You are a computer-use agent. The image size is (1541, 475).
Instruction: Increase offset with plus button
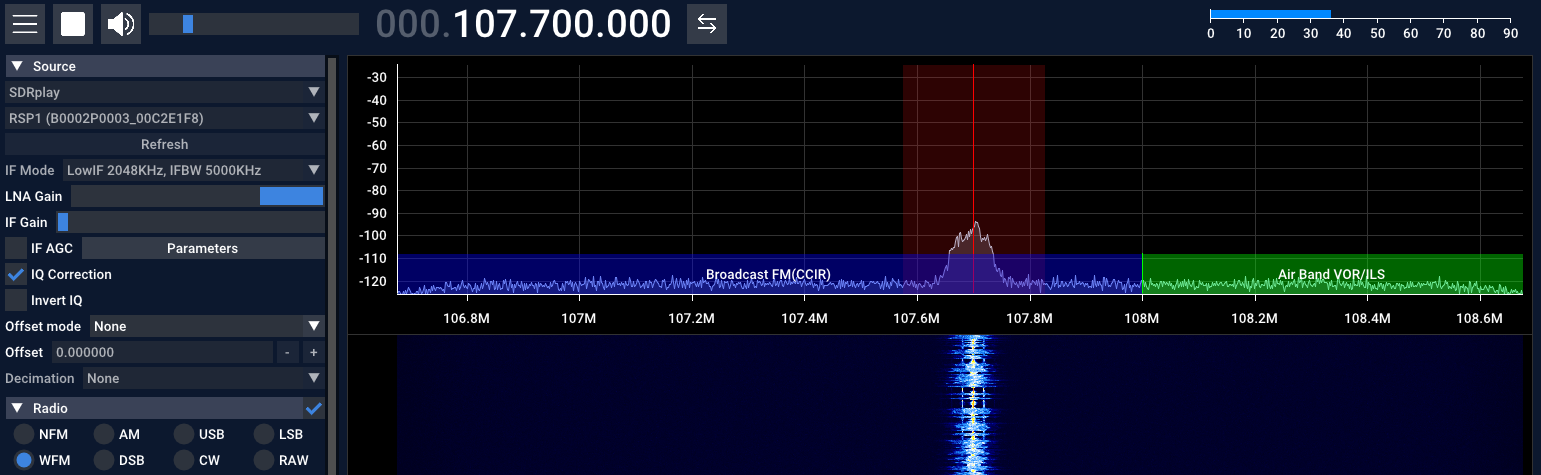tap(313, 352)
